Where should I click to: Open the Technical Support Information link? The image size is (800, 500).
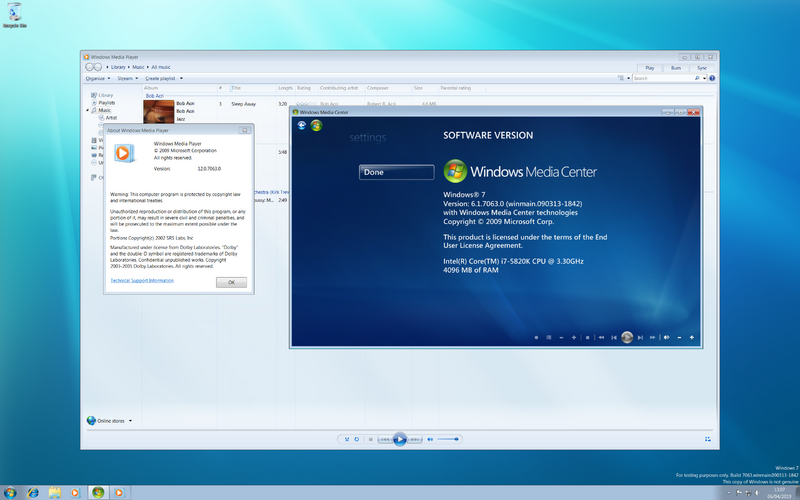pyautogui.click(x=141, y=281)
